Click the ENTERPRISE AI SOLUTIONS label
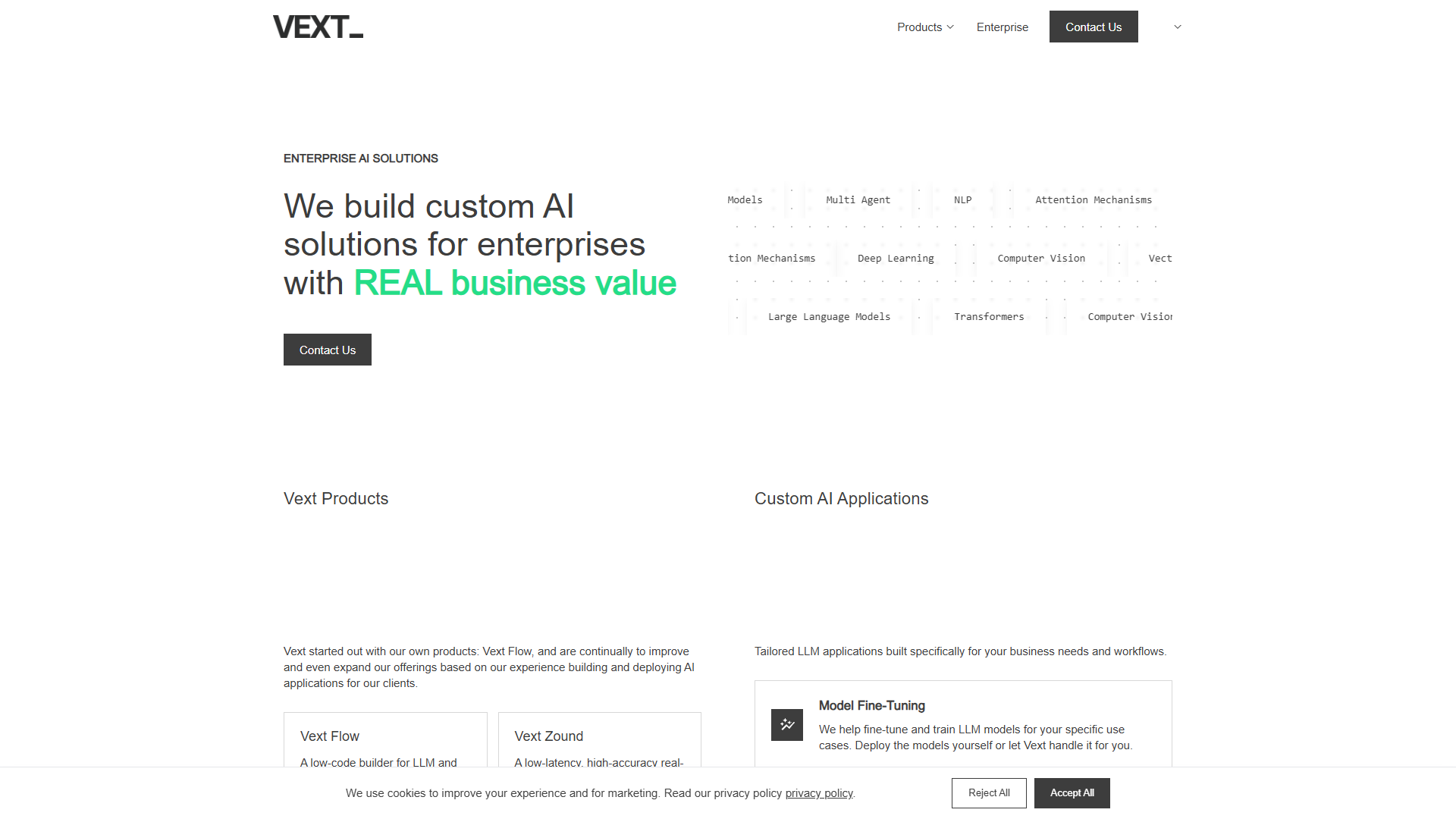Image resolution: width=1456 pixels, height=819 pixels. click(x=361, y=158)
